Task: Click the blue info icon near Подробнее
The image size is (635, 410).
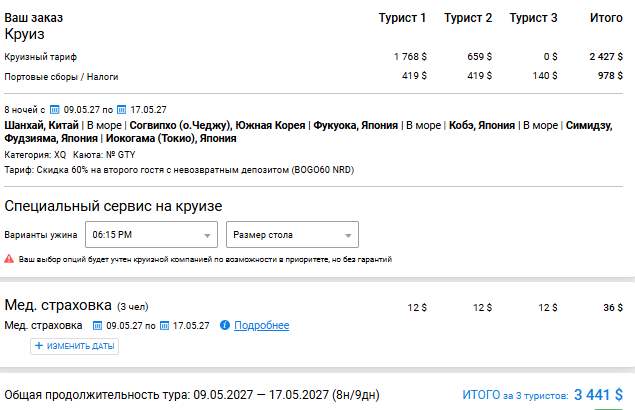Action: 225,325
